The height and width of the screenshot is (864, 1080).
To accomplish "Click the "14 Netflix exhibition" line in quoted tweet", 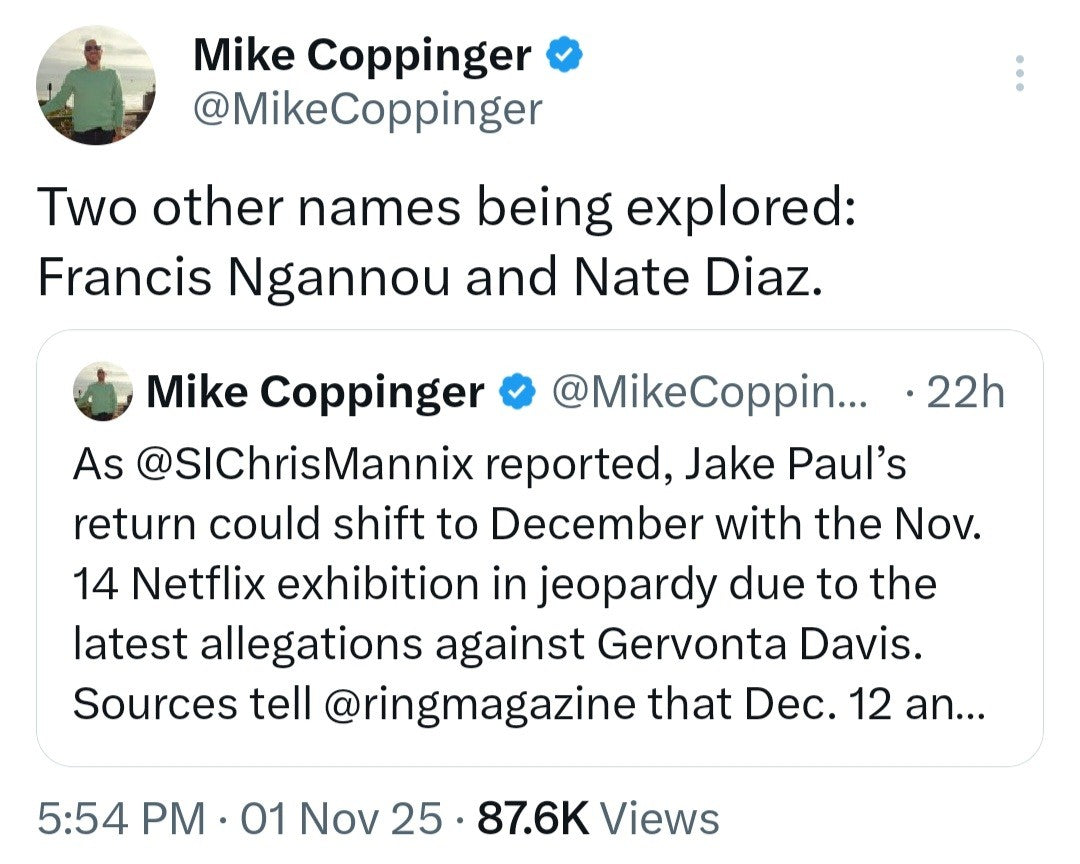I will coord(504,585).
